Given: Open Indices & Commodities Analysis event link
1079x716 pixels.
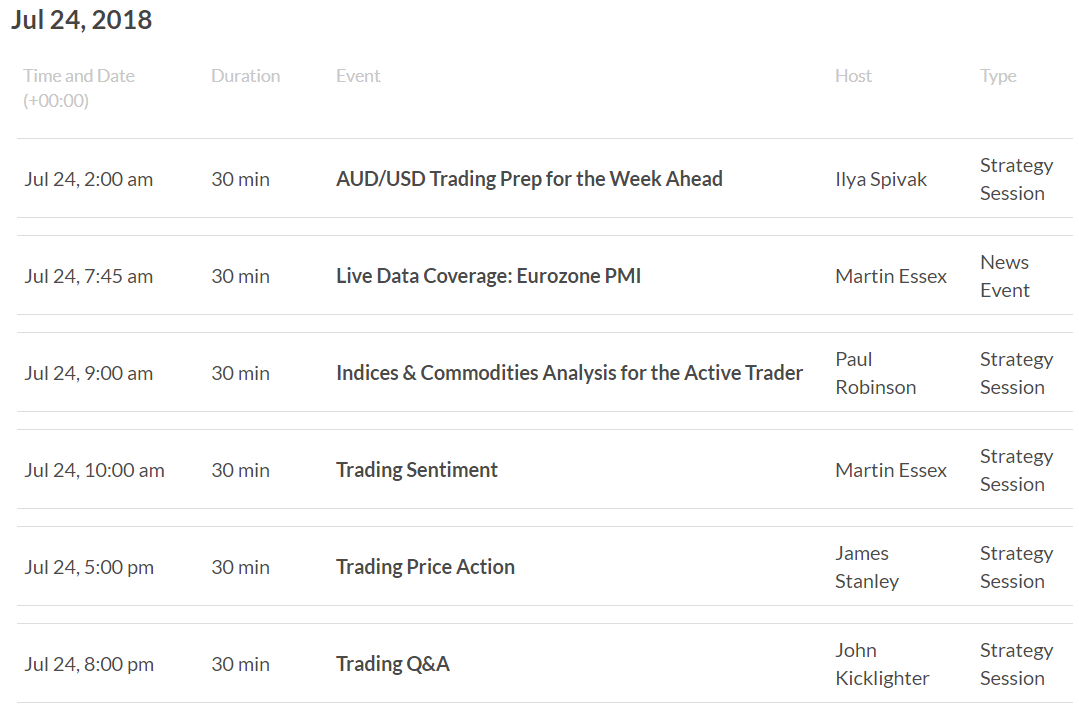Looking at the screenshot, I should (569, 373).
